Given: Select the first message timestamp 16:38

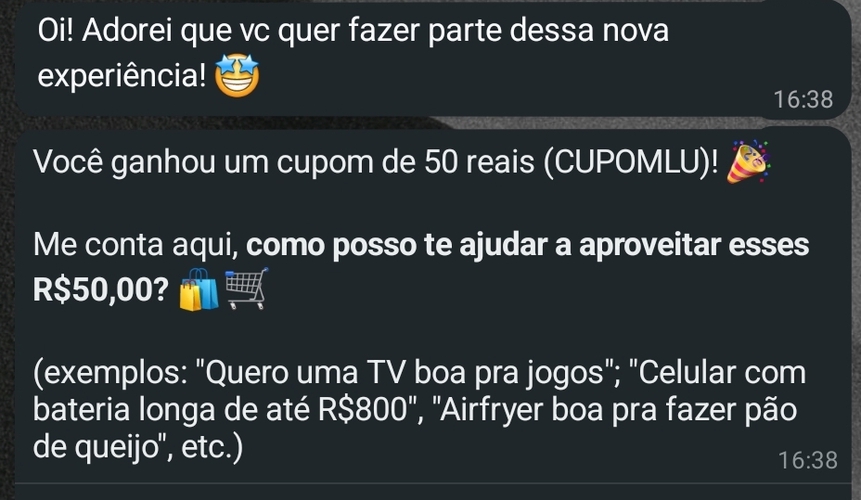Looking at the screenshot, I should click(x=803, y=99).
